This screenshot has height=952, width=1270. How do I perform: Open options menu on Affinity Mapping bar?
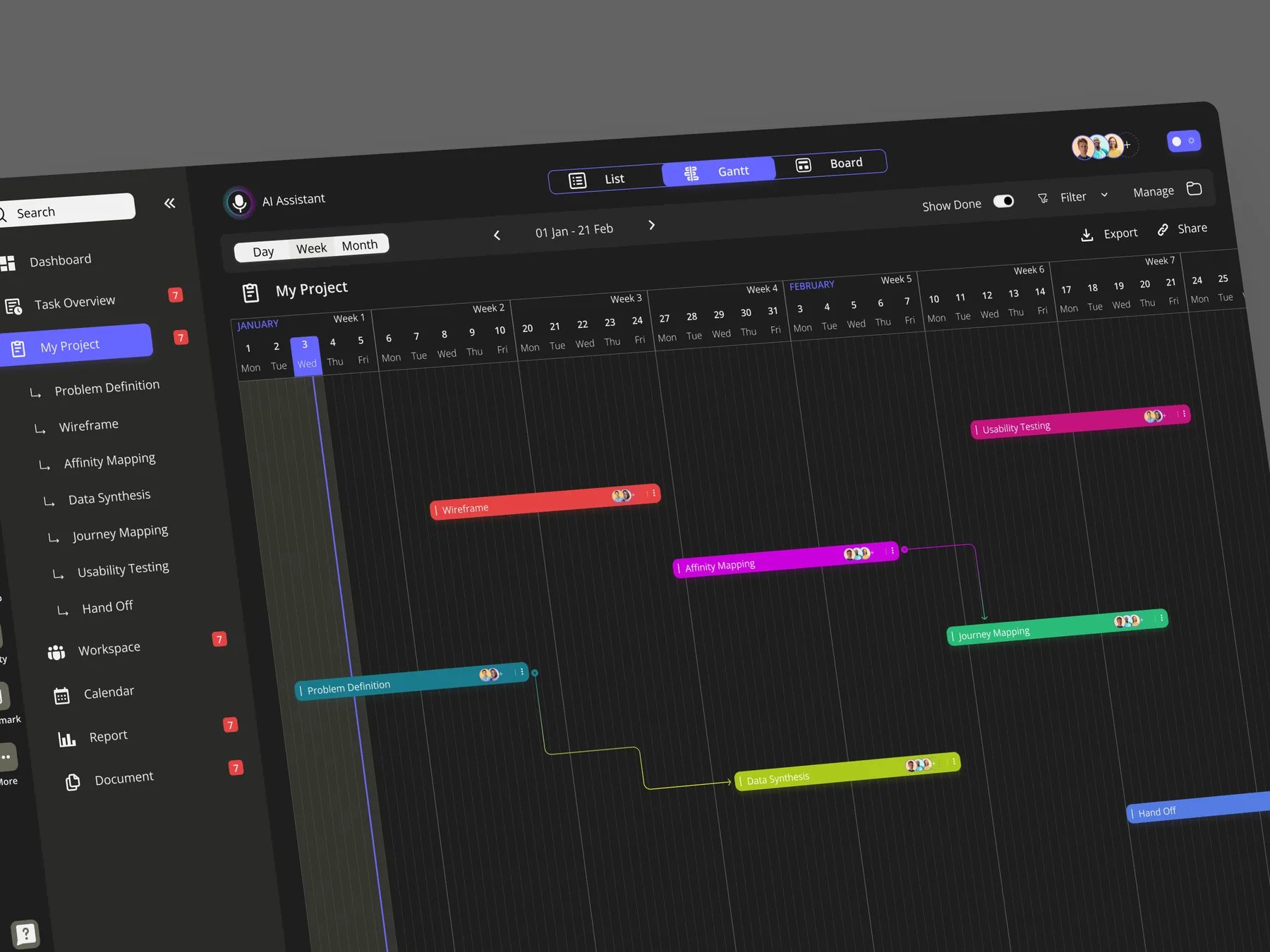(x=893, y=550)
